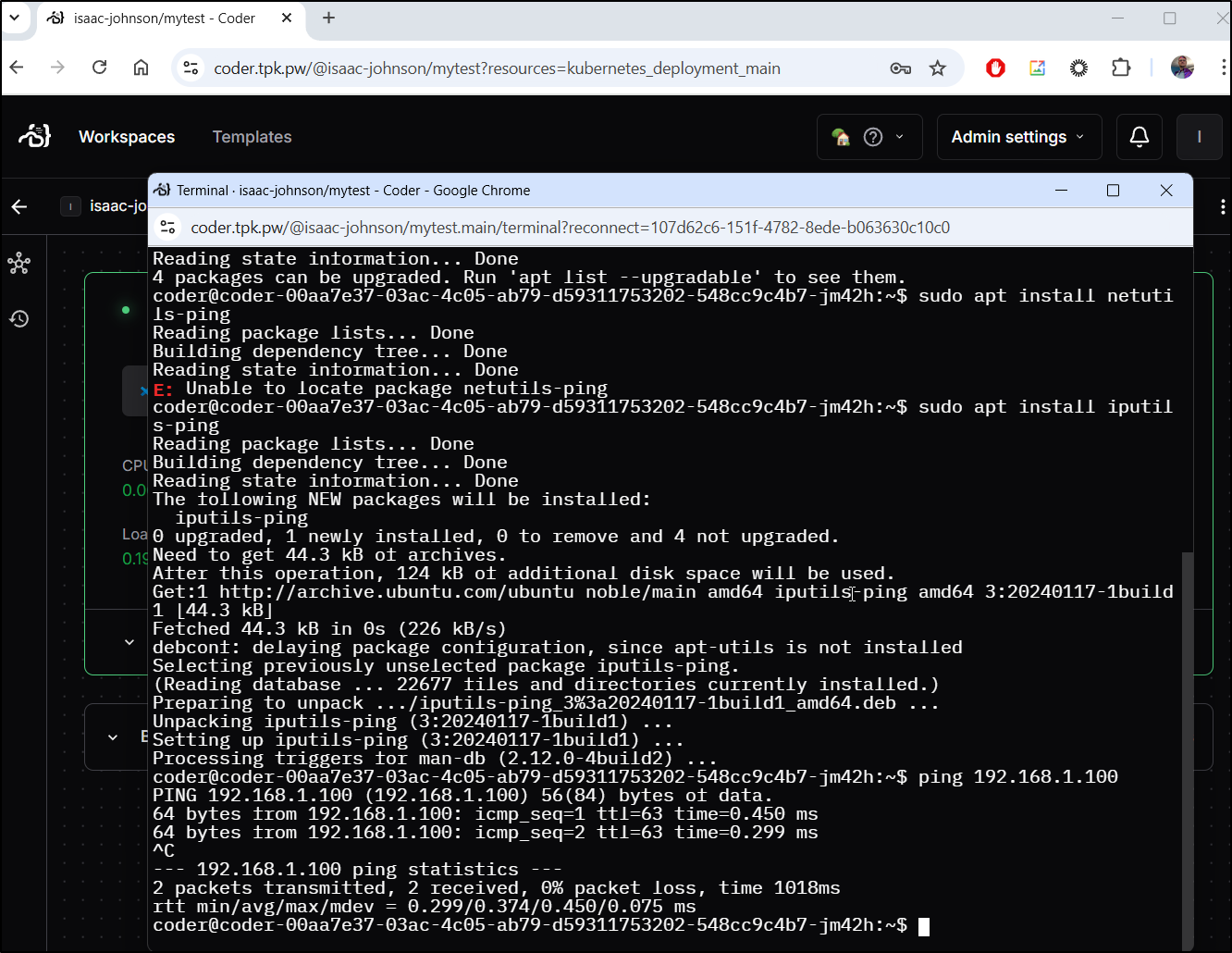Open the colorful image extension icon
Image resolution: width=1232 pixels, height=953 pixels.
click(x=1037, y=68)
